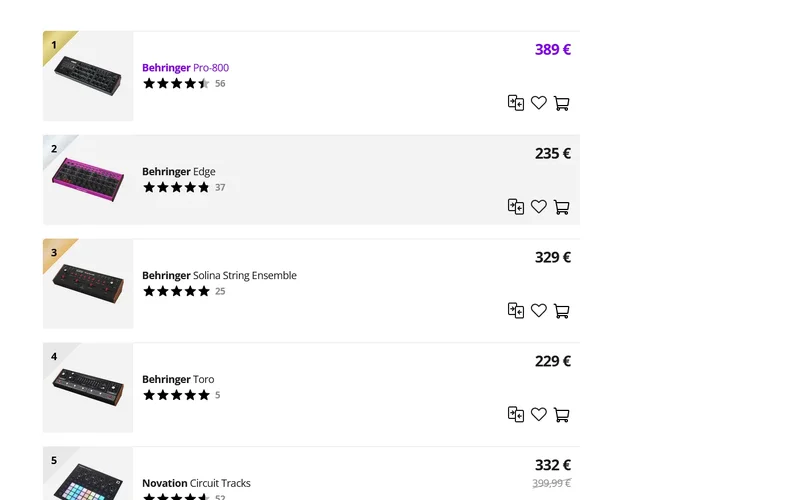Add Behringer Toro to shopping cart
Viewport: 800px width, 500px height.
[x=561, y=415]
